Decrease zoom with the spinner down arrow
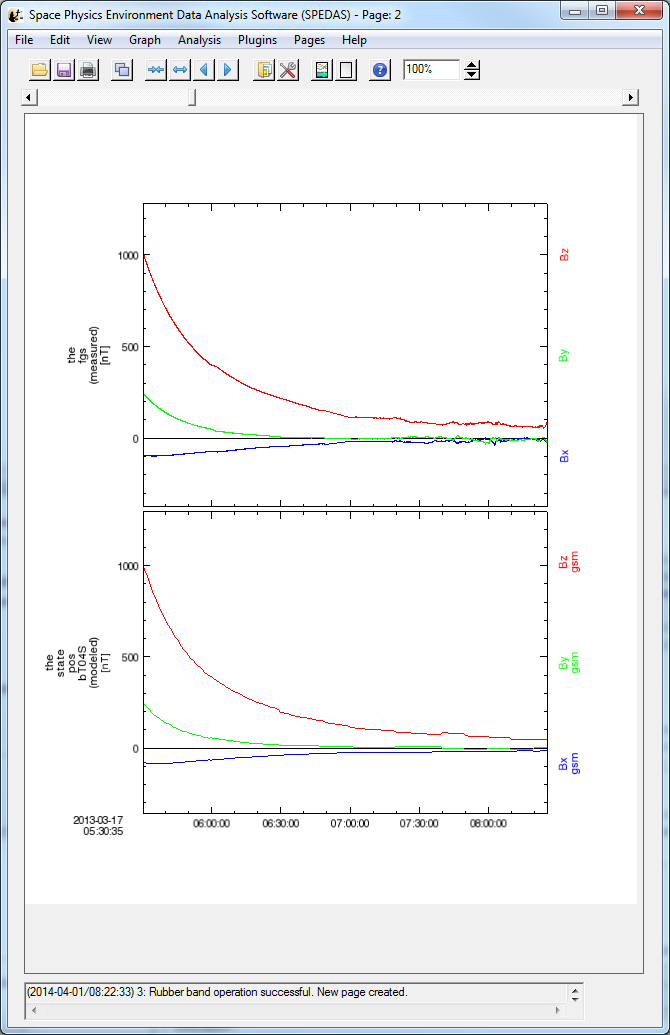 click(473, 75)
